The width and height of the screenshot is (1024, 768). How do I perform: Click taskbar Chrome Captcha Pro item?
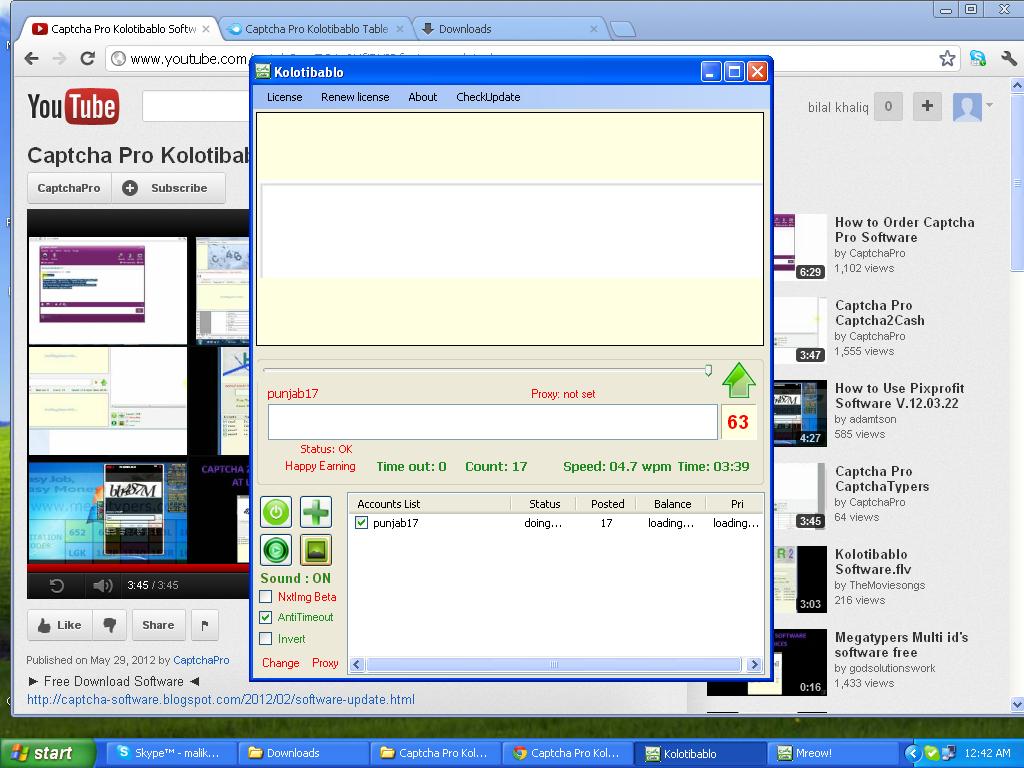pyautogui.click(x=567, y=753)
